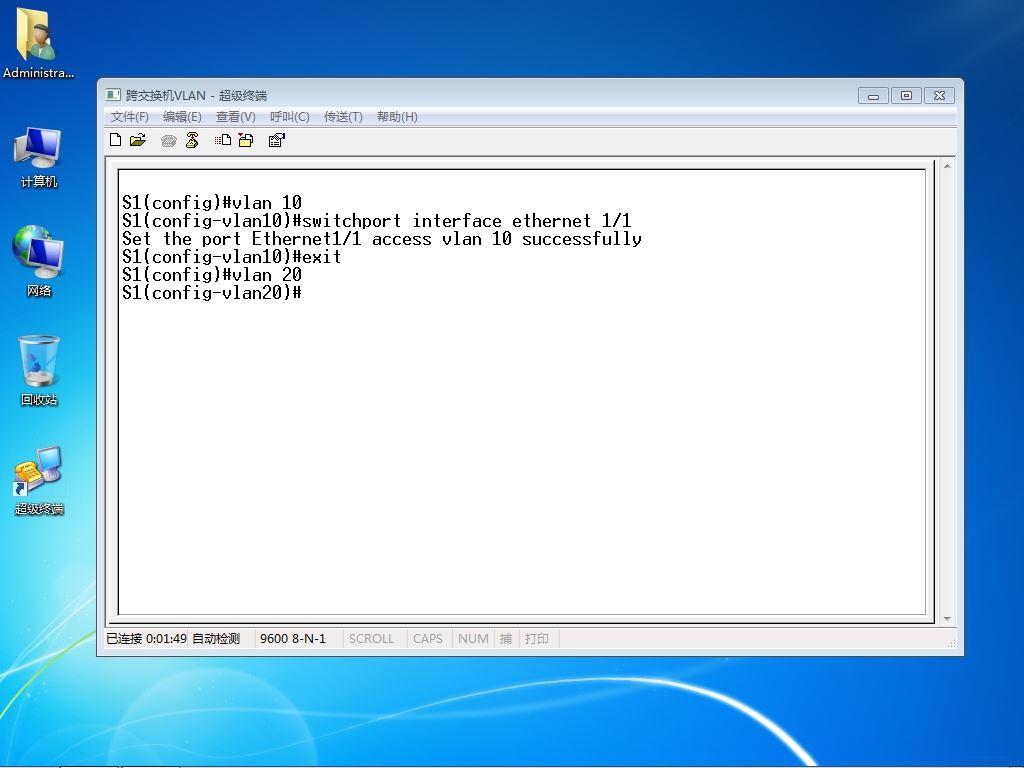Click the 'Set the port Ethernet1/1' output line
Image resolution: width=1024 pixels, height=768 pixels.
(382, 239)
